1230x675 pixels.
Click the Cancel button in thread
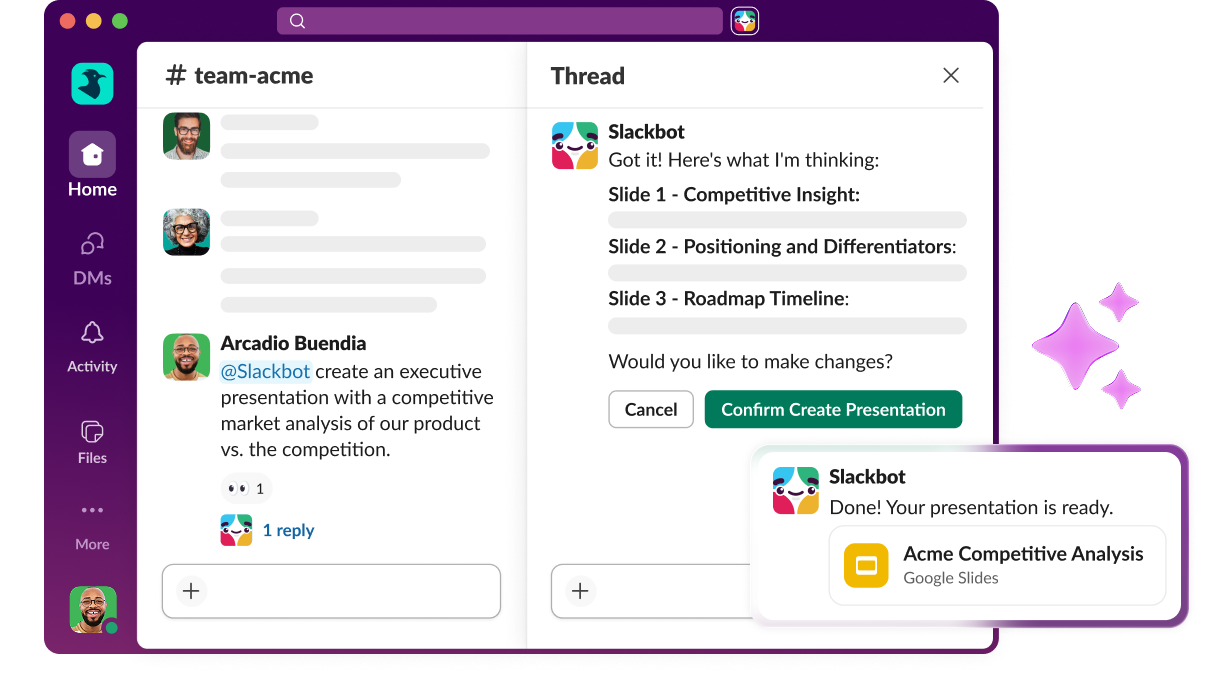coord(651,409)
